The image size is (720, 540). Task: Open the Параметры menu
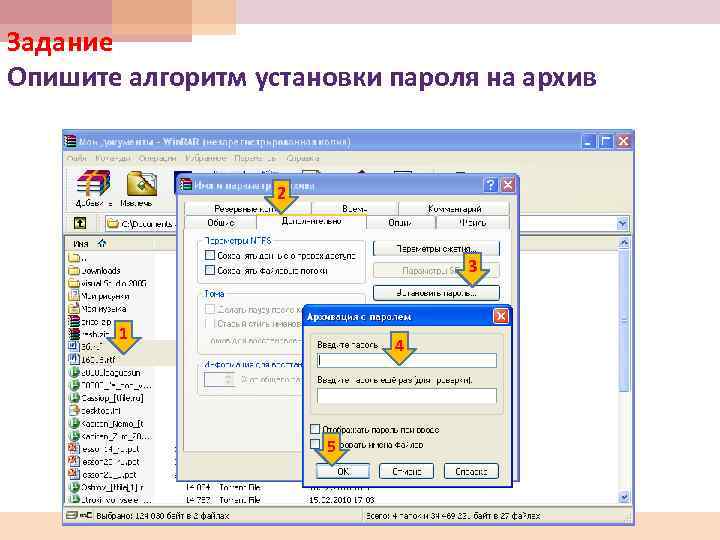click(x=256, y=158)
